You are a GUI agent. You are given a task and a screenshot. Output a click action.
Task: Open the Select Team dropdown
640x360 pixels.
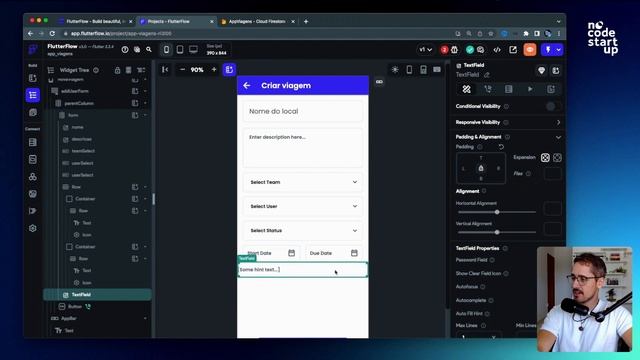coord(303,182)
